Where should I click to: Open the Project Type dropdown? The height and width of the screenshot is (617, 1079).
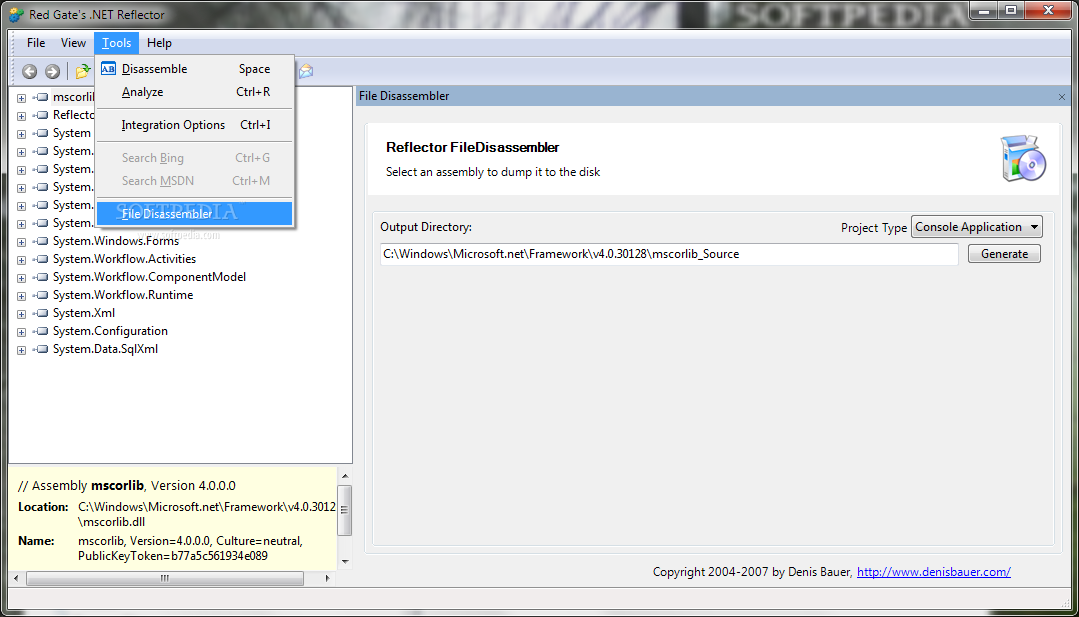click(976, 227)
